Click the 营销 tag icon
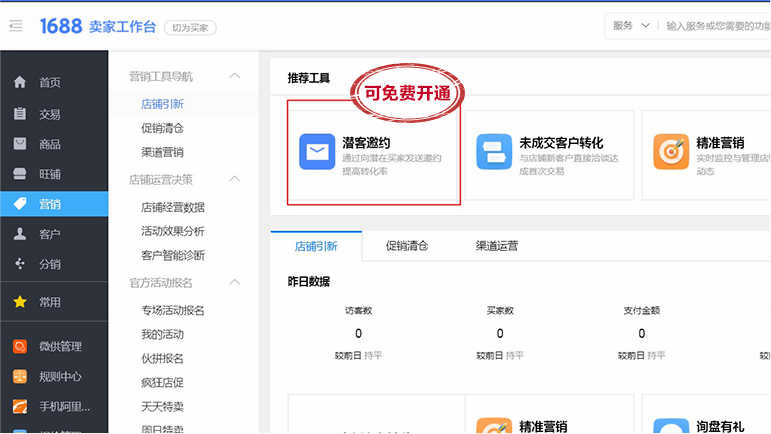 [x=20, y=203]
